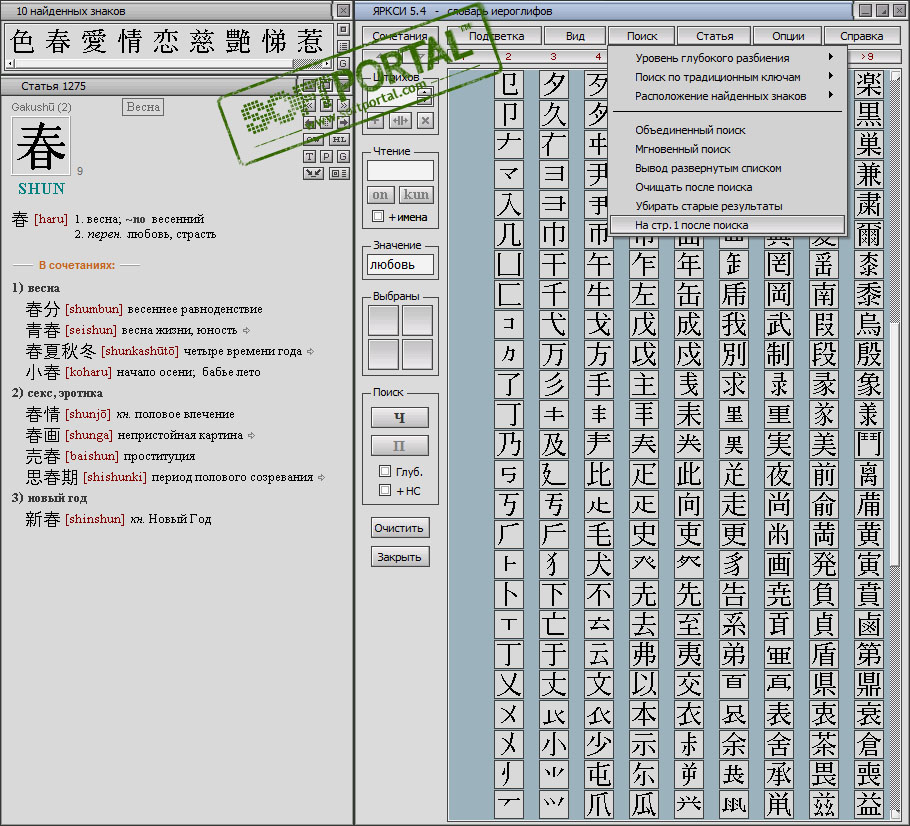Choose На стр. 1 после поиска
Screen dimensions: 910x826
[x=727, y=225]
